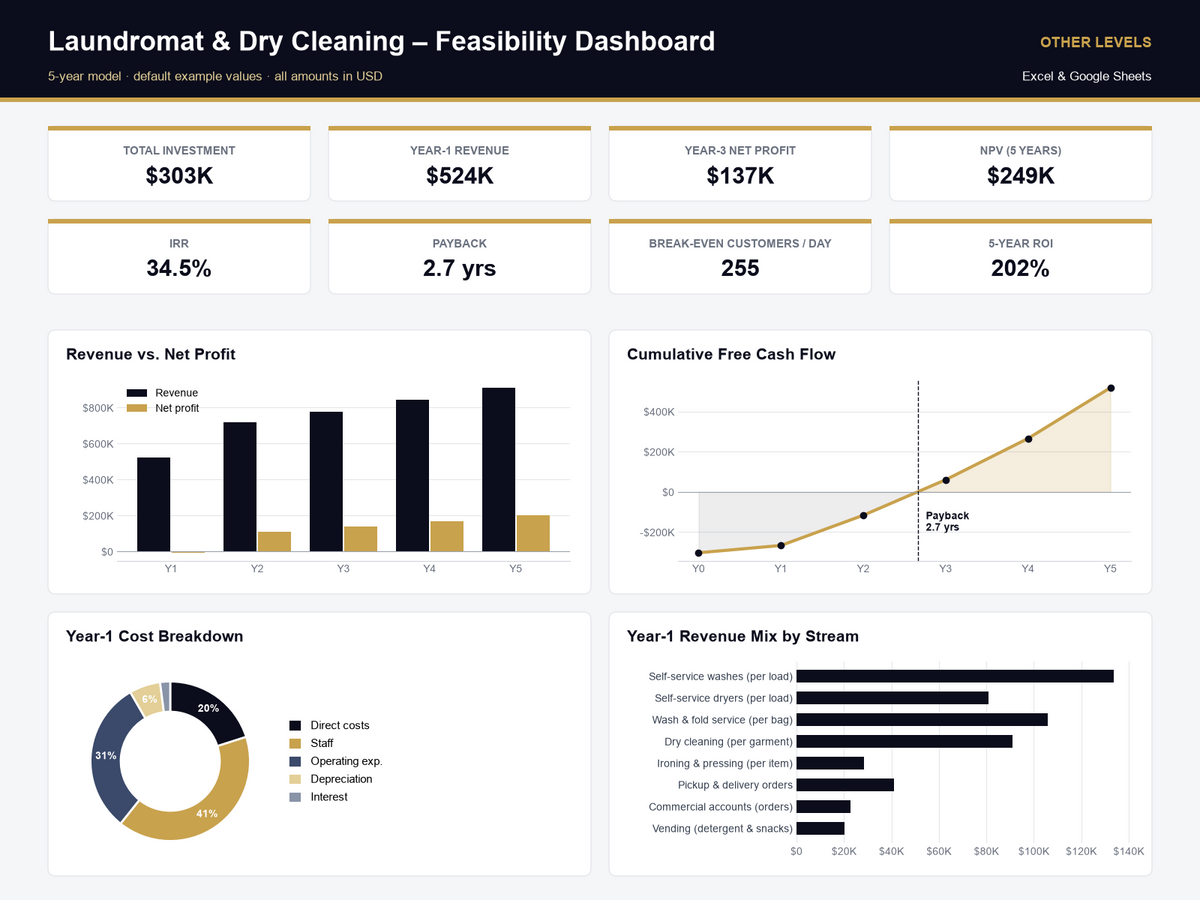1200x900 pixels.
Task: Click the Y0 cash flow data point
Action: (x=698, y=553)
